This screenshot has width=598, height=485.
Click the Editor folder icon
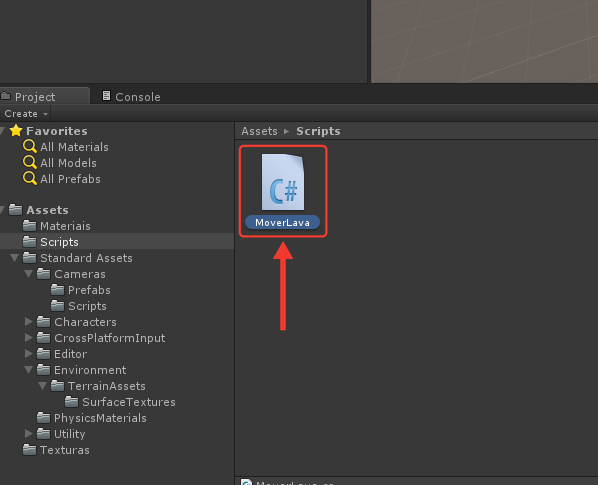click(43, 354)
